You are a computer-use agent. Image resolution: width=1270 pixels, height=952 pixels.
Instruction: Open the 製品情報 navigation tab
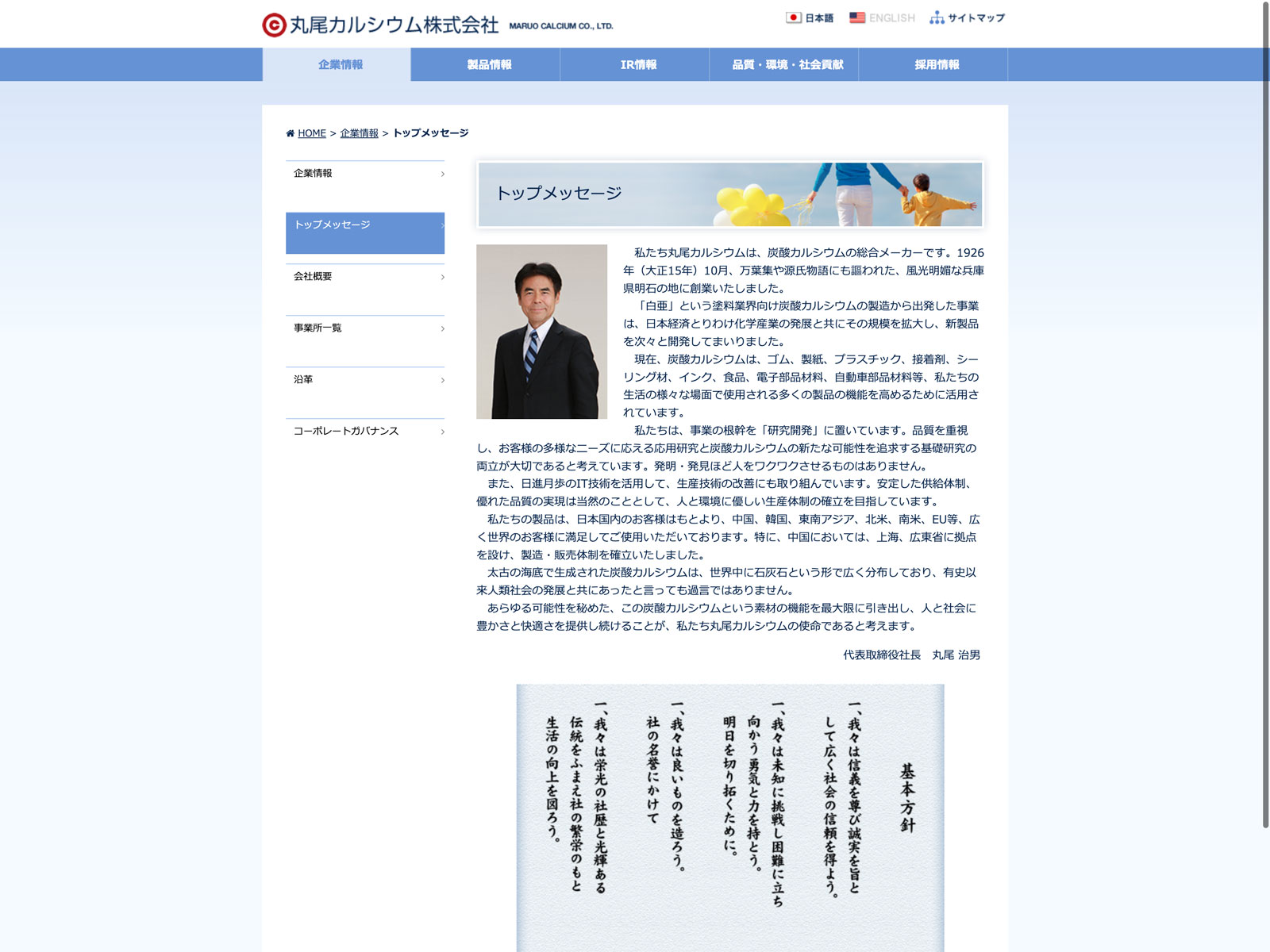(x=489, y=65)
